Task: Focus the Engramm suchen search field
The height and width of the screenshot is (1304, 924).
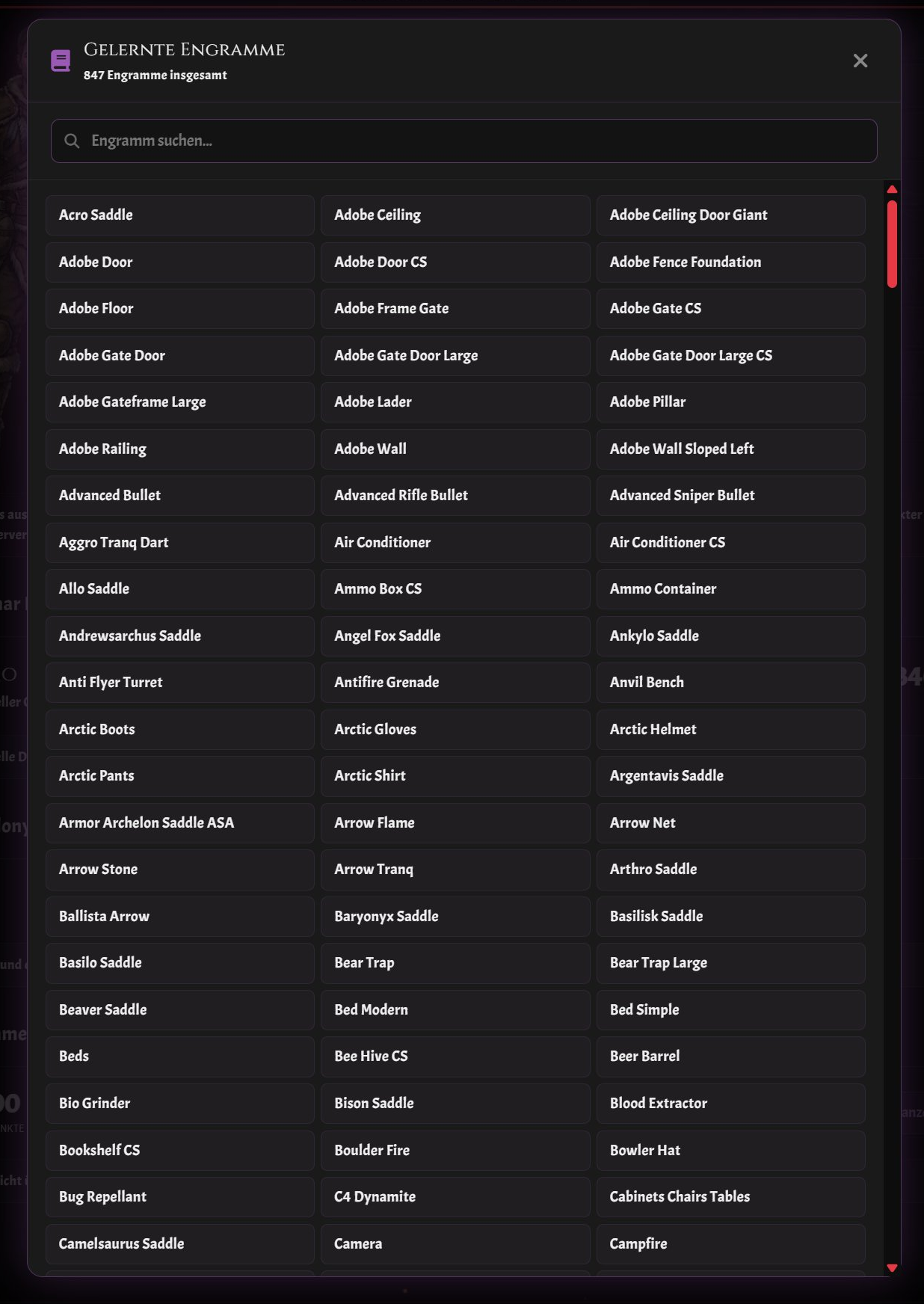Action: click(463, 141)
